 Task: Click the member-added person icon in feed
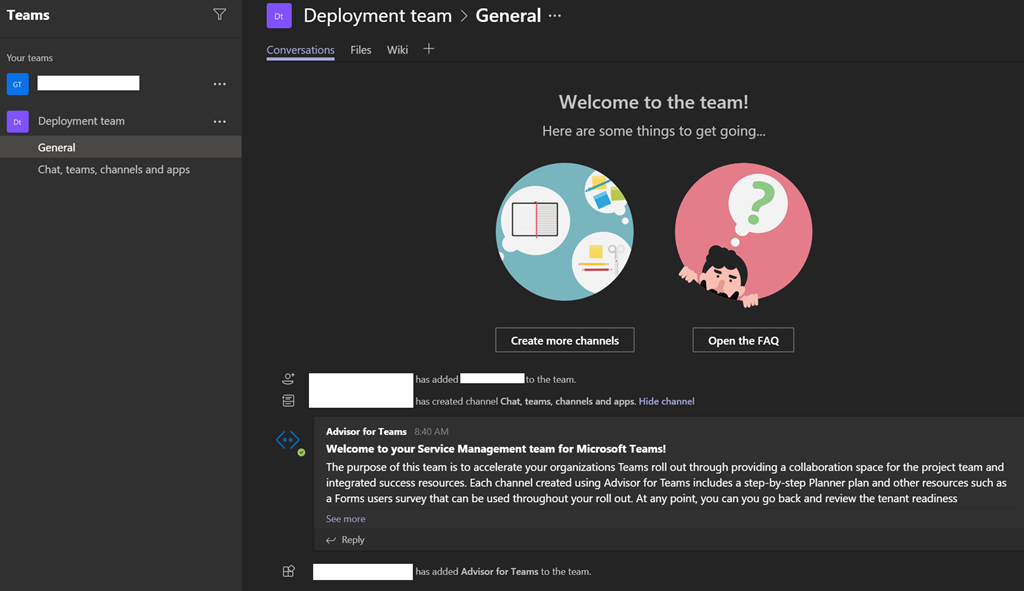[288, 379]
